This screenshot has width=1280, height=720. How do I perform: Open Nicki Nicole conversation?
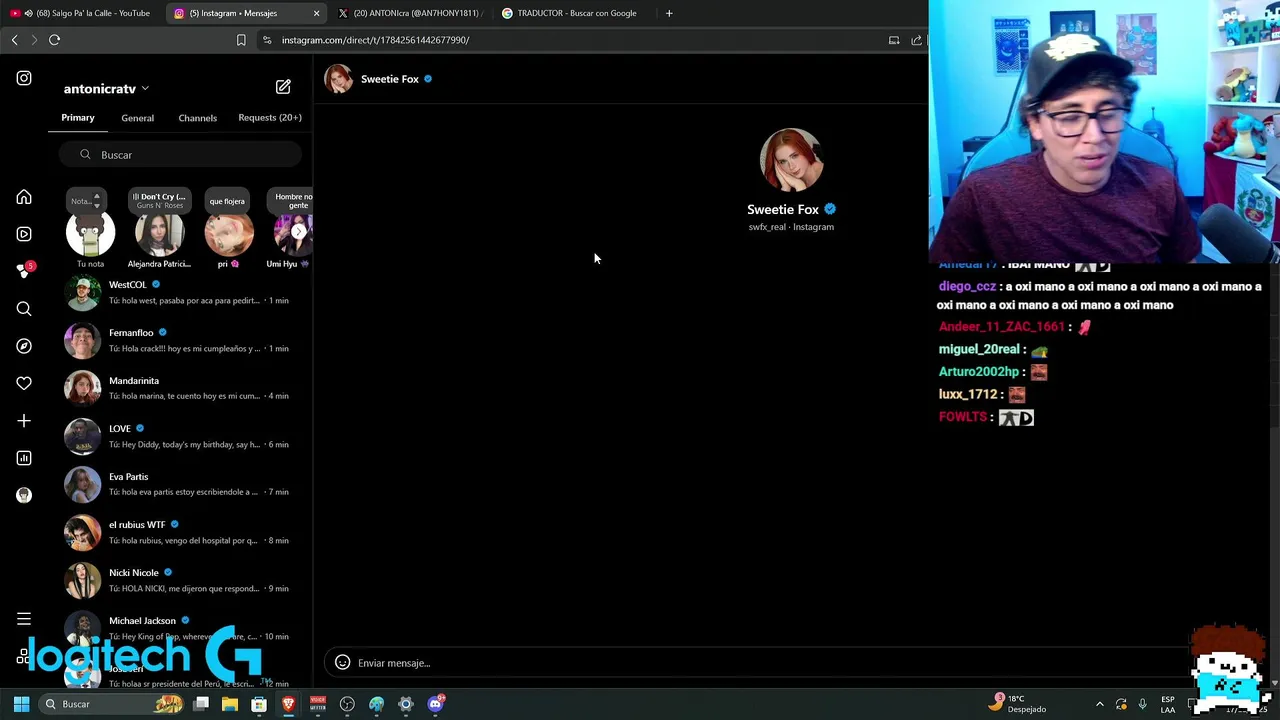[x=180, y=580]
